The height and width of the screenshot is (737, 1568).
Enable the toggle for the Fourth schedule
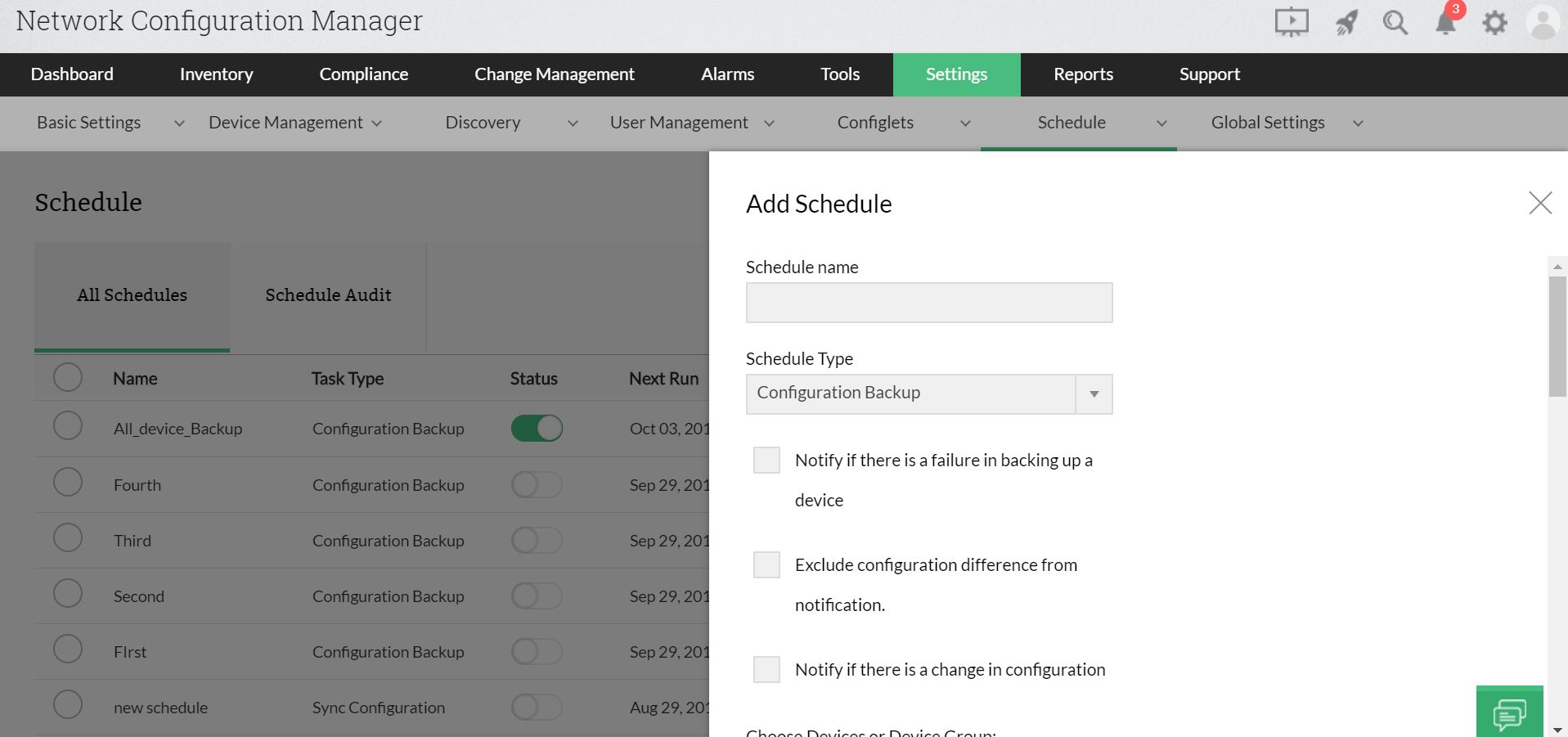[537, 484]
